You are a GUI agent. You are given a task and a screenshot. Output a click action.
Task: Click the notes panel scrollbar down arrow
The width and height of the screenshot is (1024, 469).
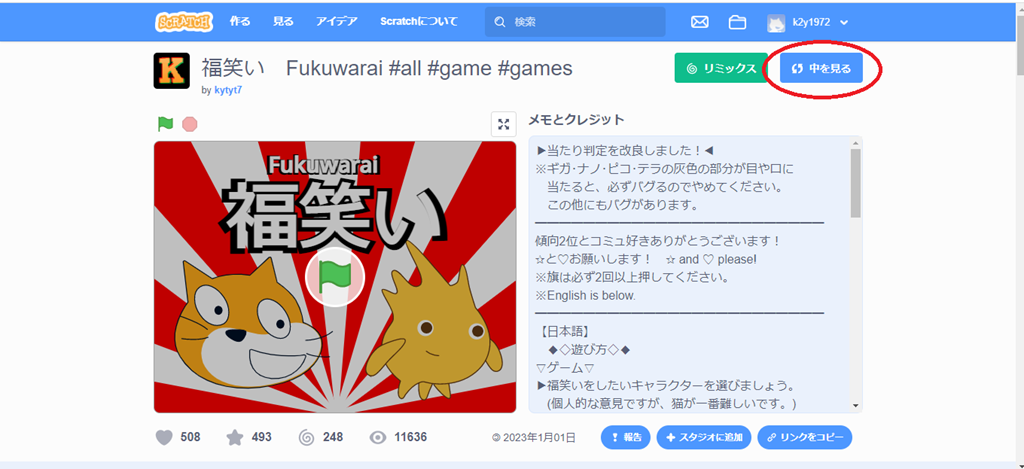point(856,406)
